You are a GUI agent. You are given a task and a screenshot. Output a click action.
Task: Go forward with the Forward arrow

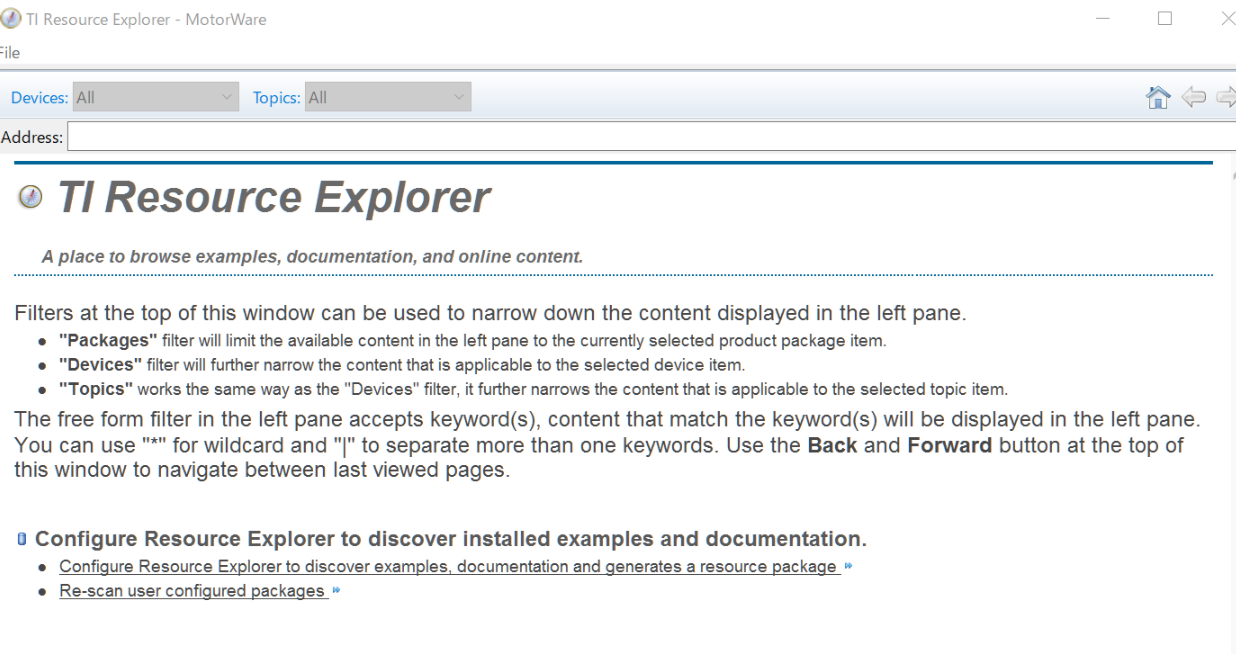click(x=1226, y=97)
